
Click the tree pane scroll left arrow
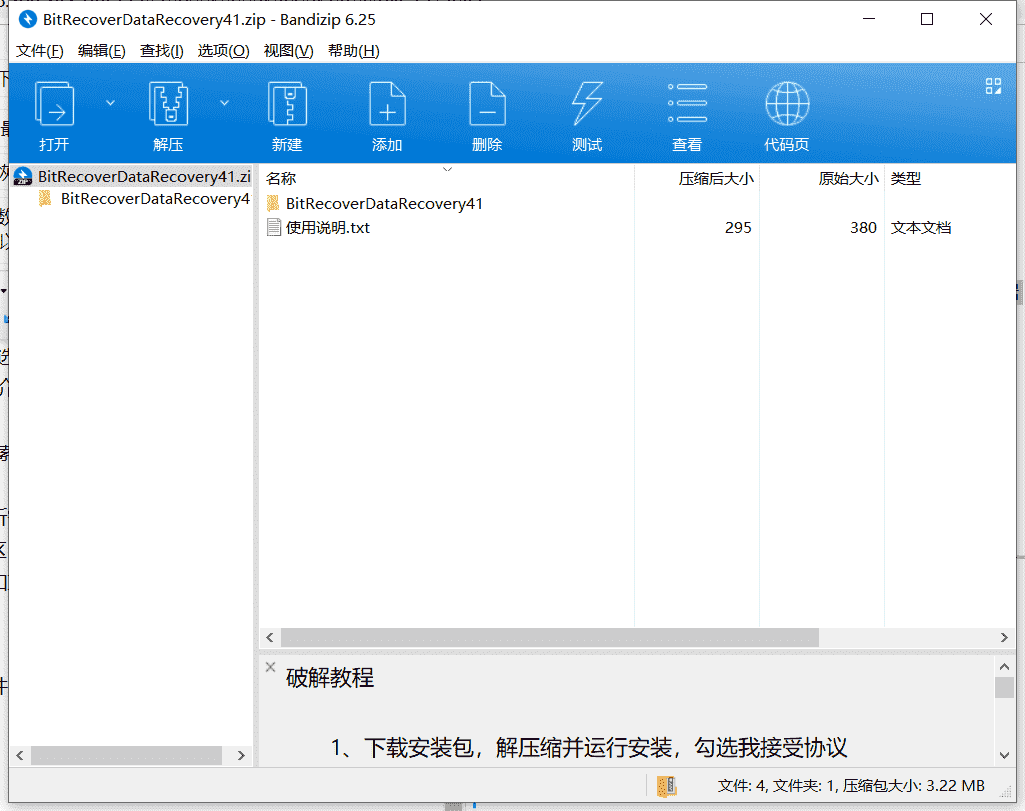pyautogui.click(x=20, y=755)
